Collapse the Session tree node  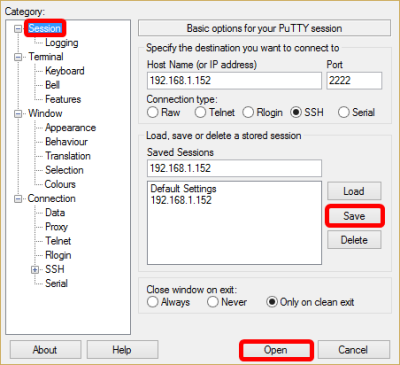pyautogui.click(x=18, y=29)
